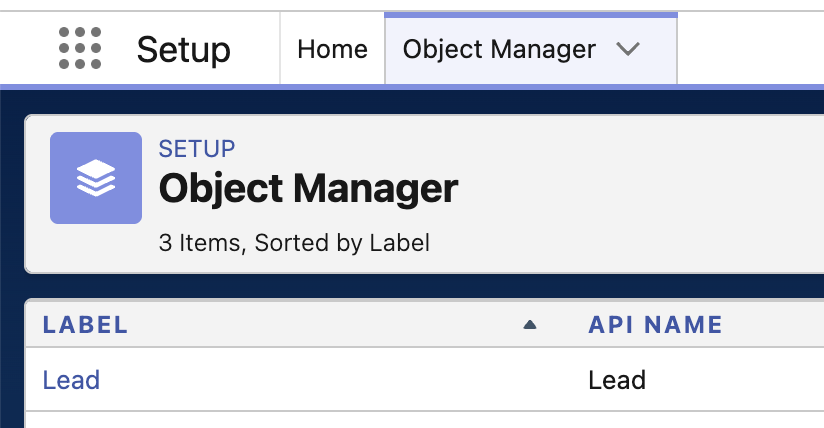Click the SETUP breadcrumb label
824x428 pixels.
197,149
